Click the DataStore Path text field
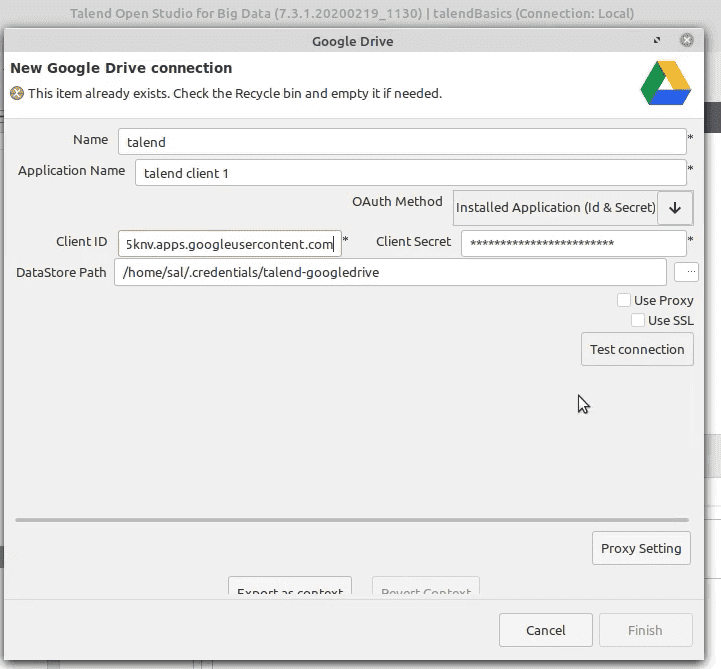The image size is (721, 669). point(390,272)
